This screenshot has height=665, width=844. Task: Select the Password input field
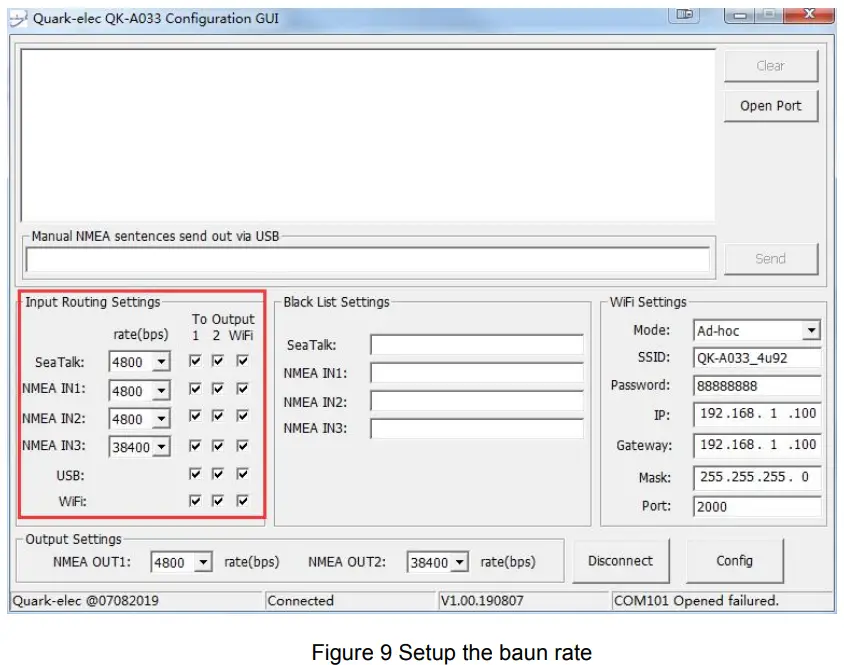(756, 385)
